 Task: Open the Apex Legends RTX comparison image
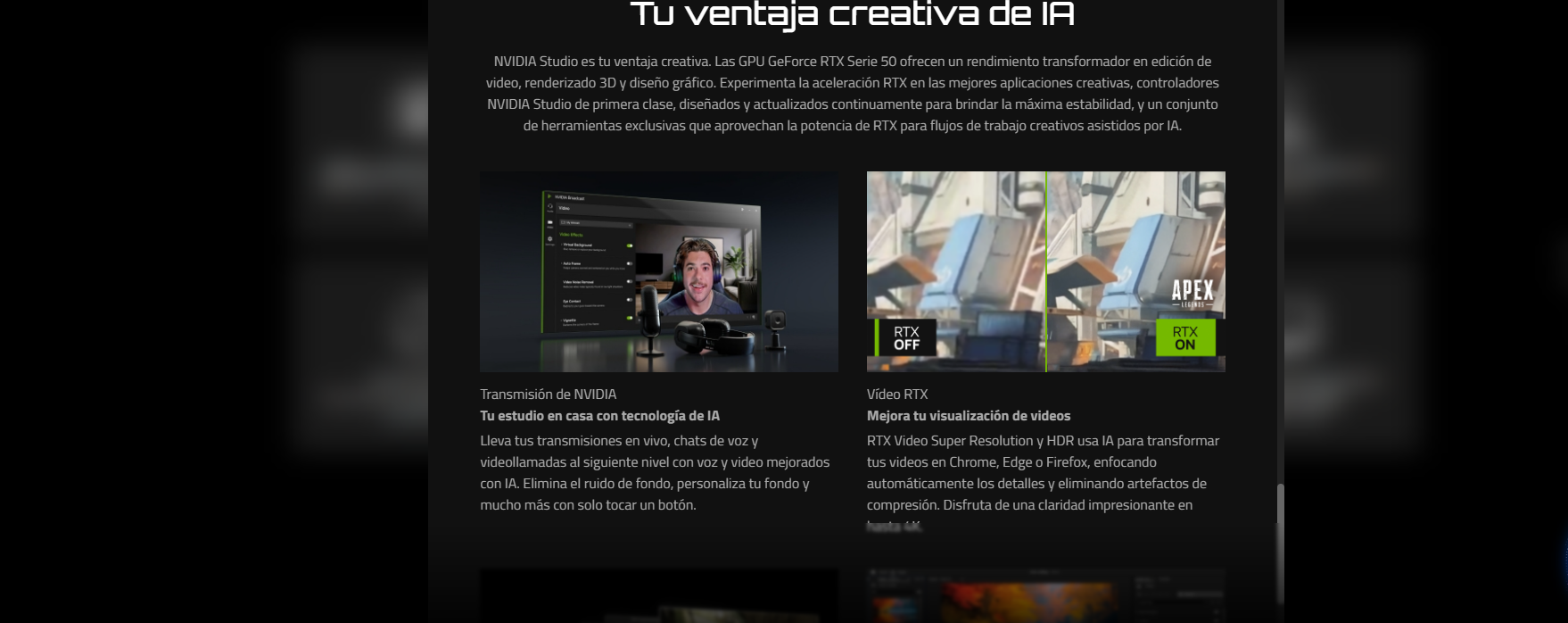point(1045,271)
